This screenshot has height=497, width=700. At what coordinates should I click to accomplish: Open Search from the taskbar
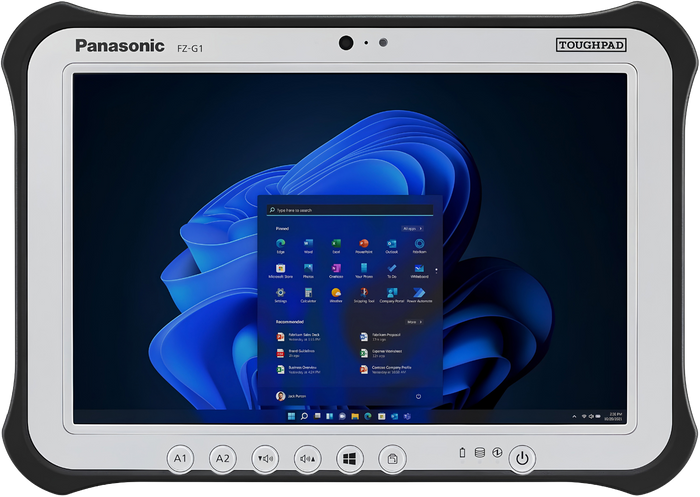click(304, 416)
